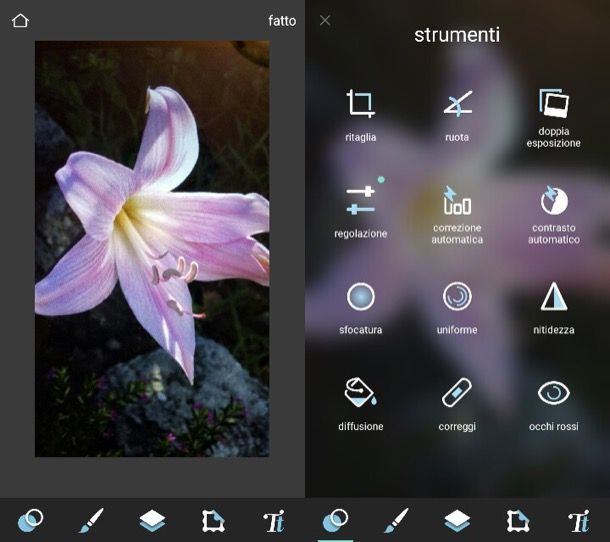Tap the 'ruota' label
The width and height of the screenshot is (610, 542).
click(x=457, y=137)
